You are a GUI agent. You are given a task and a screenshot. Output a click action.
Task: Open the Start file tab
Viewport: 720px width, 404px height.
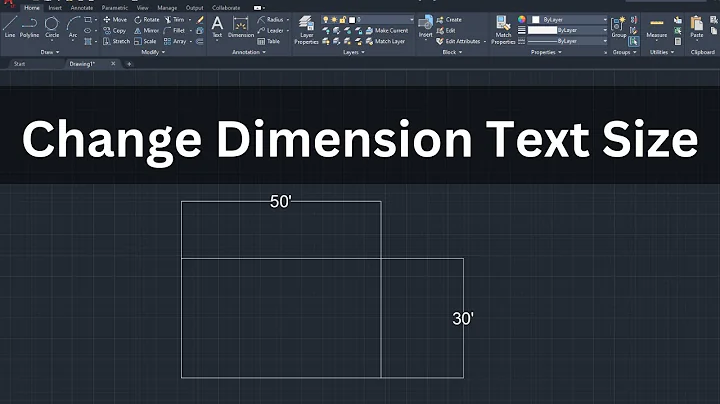(19, 64)
